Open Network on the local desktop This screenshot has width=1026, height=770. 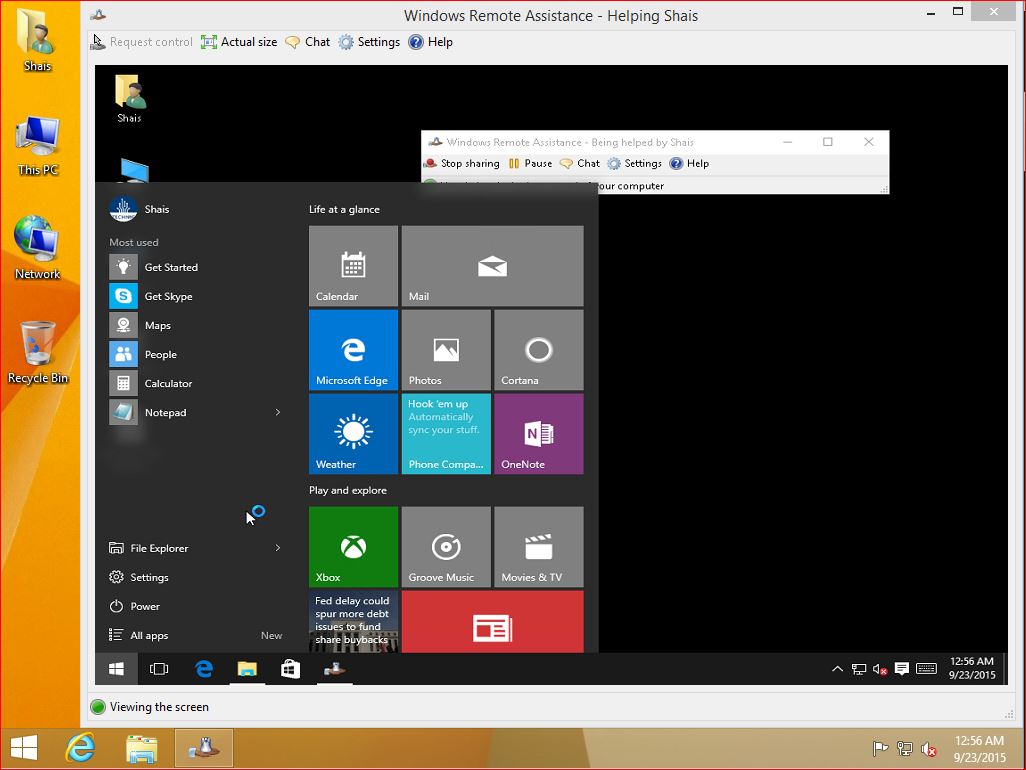tap(37, 249)
